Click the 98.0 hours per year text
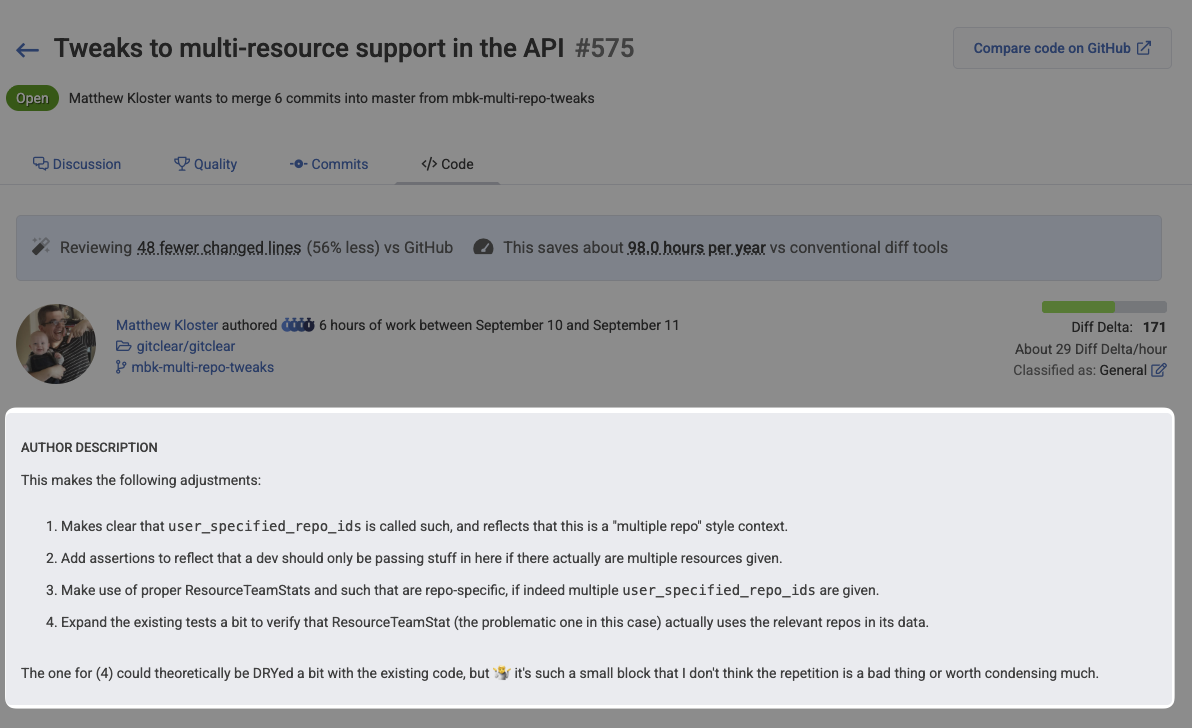The width and height of the screenshot is (1192, 728). (696, 248)
